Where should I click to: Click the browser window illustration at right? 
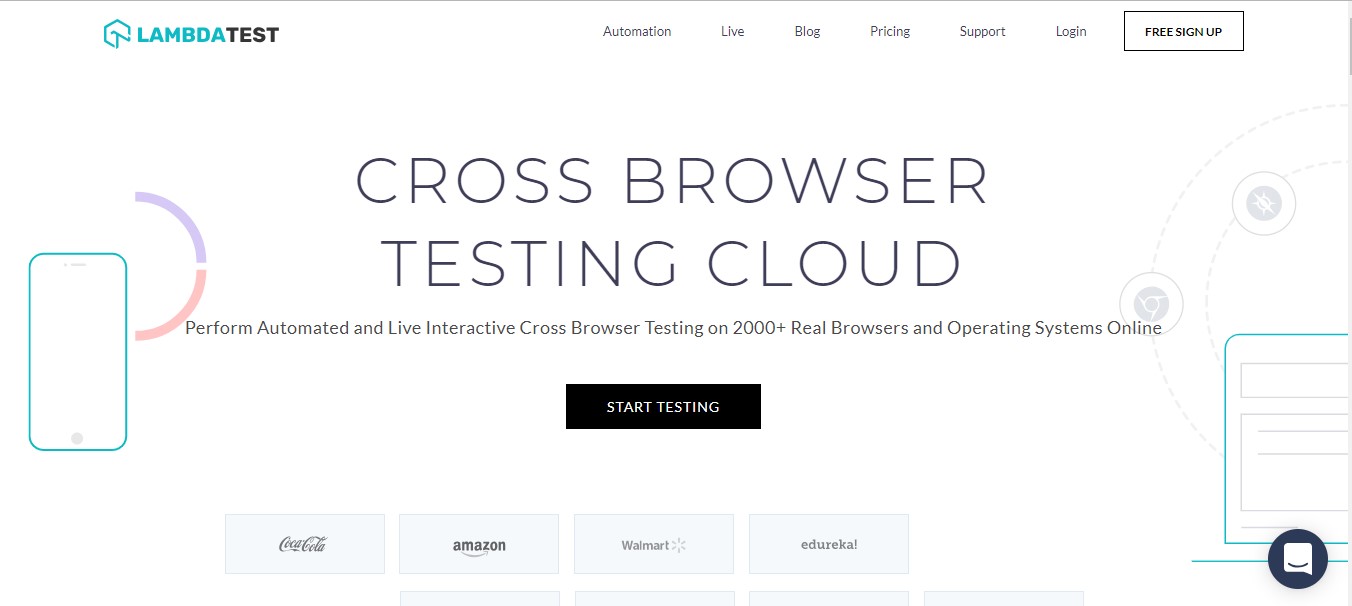point(1288,440)
